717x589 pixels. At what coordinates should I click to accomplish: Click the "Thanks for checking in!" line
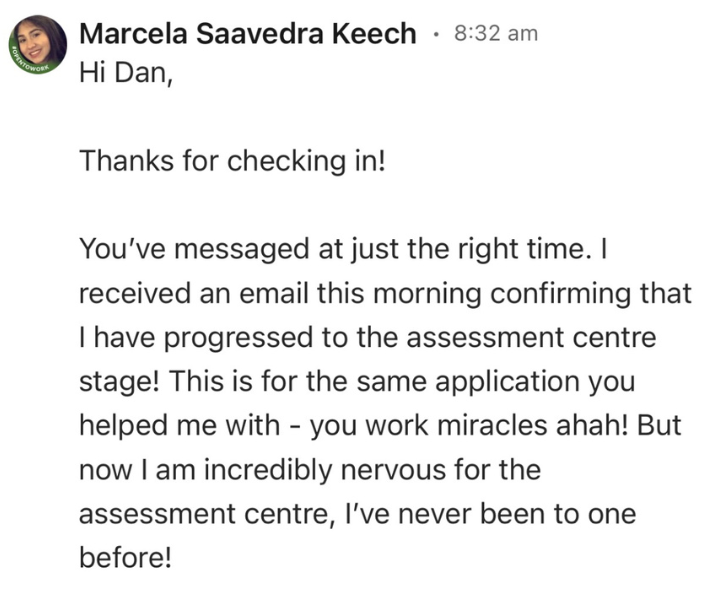(x=231, y=160)
